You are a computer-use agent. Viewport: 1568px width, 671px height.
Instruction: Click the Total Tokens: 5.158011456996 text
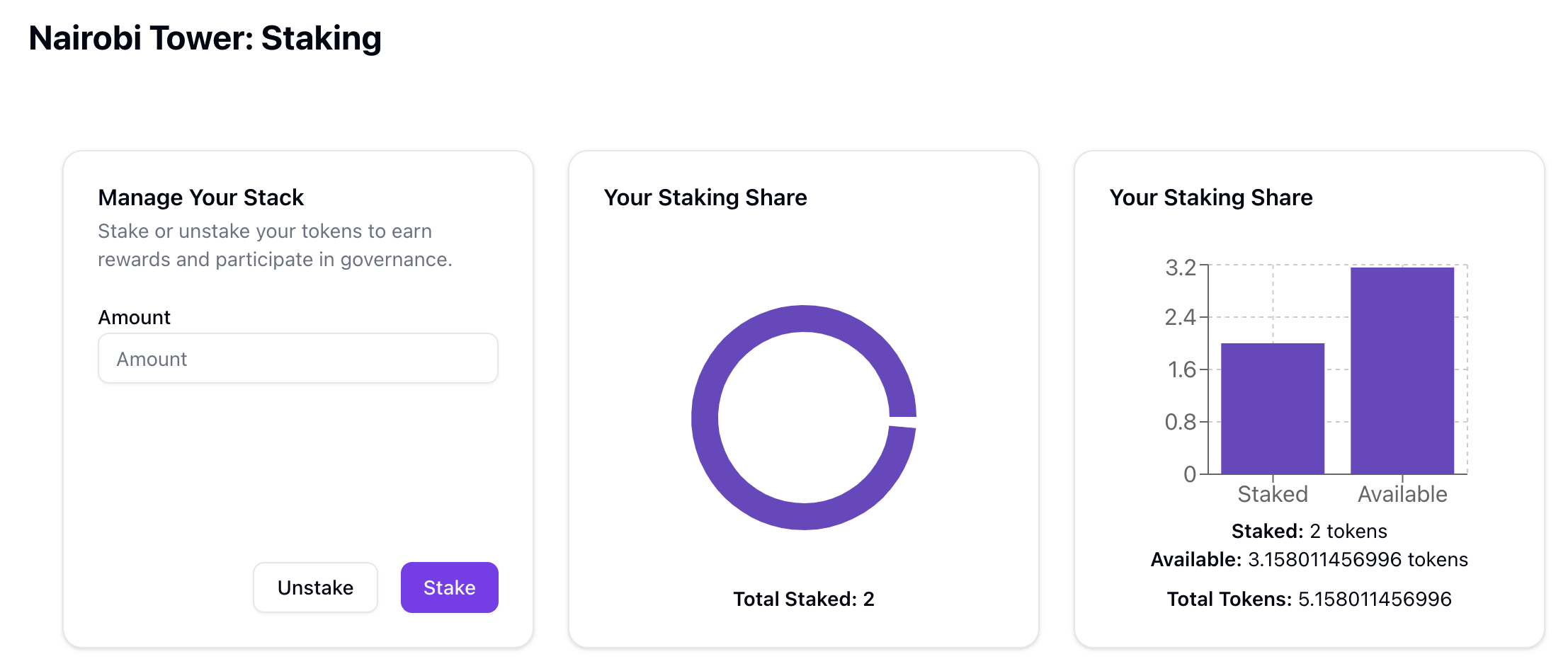(1309, 600)
